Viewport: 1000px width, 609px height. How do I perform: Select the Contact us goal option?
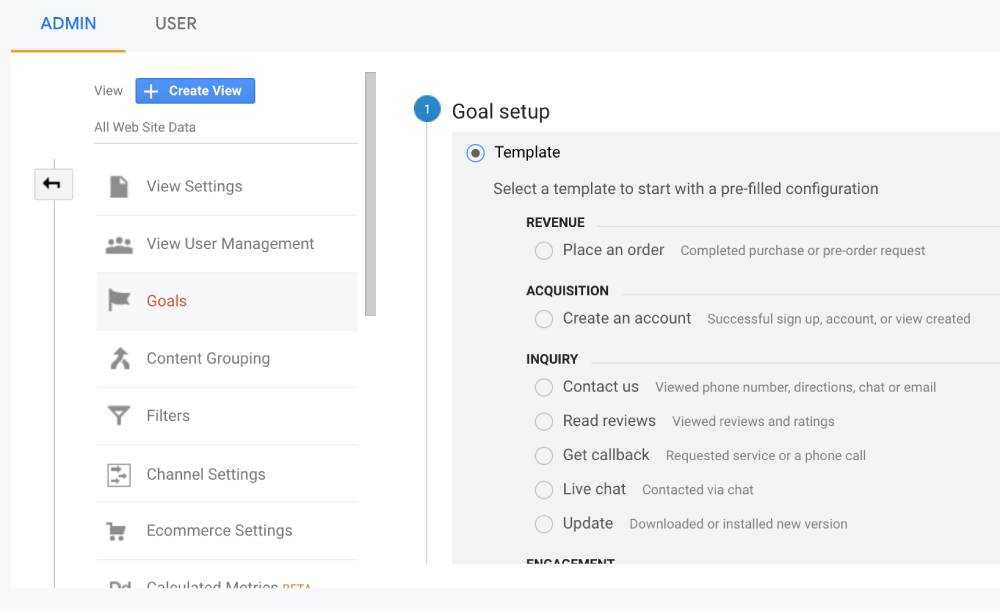tap(544, 387)
